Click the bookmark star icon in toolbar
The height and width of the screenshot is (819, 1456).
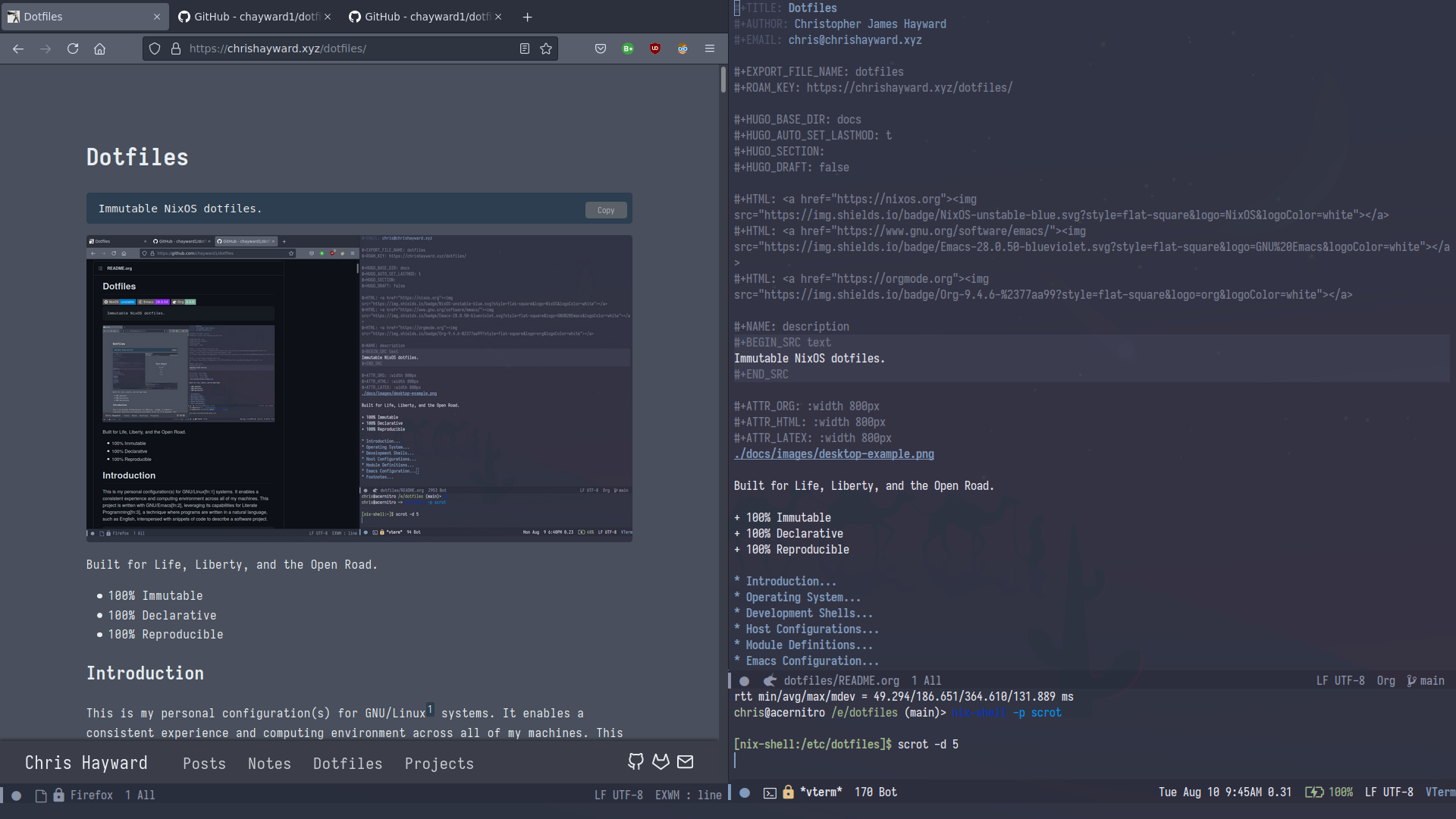point(546,48)
